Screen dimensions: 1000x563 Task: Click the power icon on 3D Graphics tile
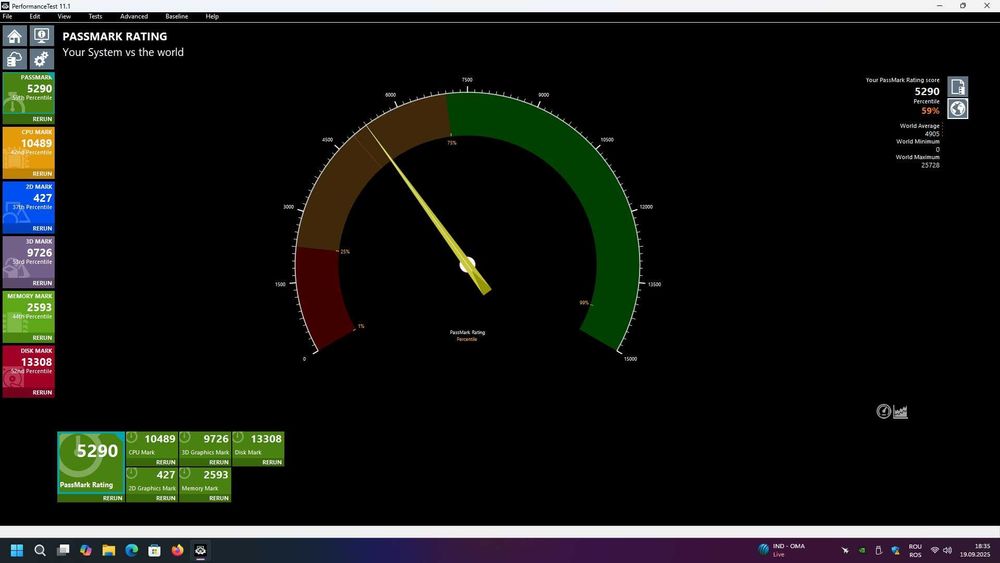pyautogui.click(x=185, y=437)
